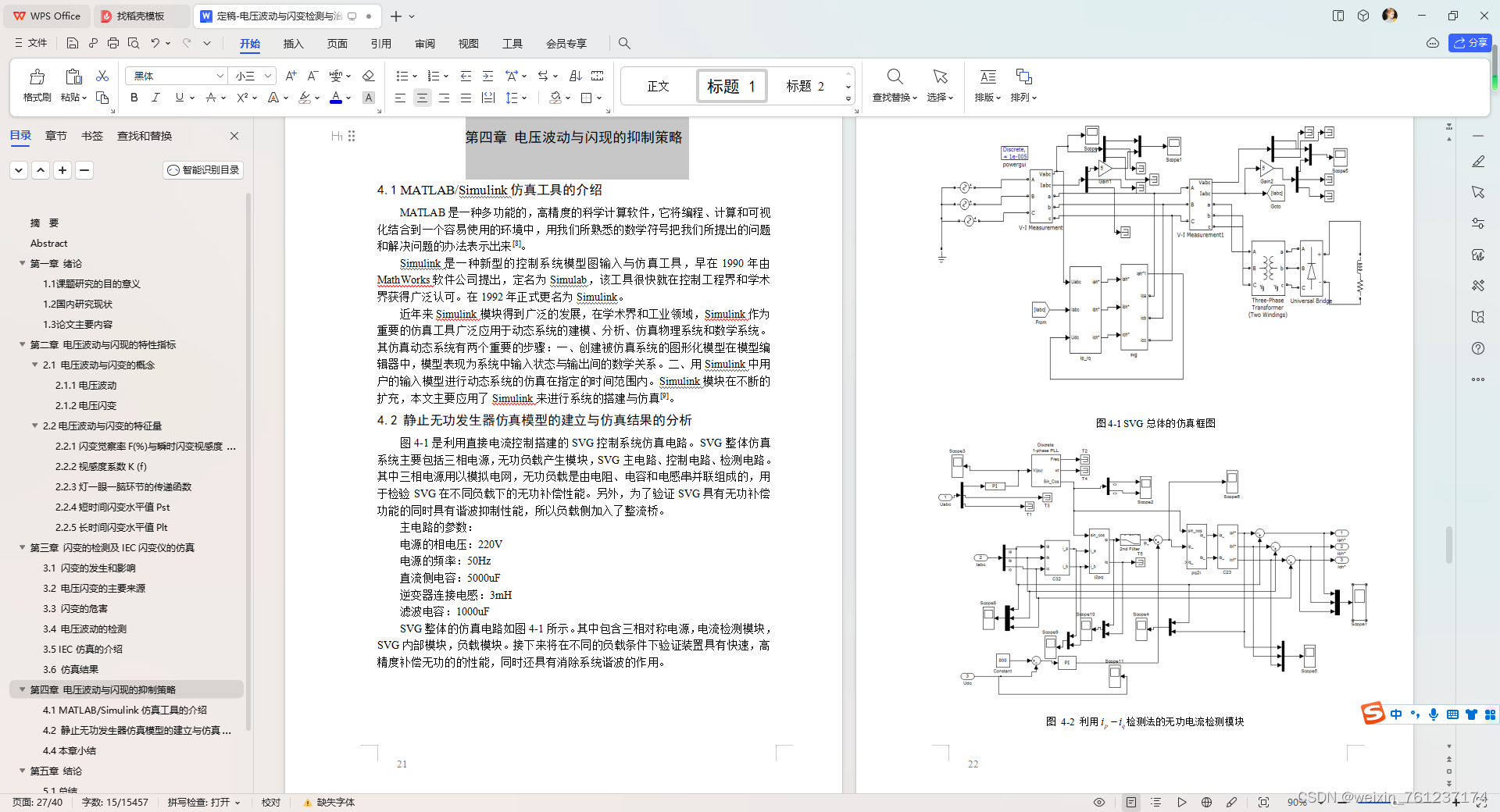Toggle character shading A button
The height and width of the screenshot is (812, 1500).
[x=369, y=98]
